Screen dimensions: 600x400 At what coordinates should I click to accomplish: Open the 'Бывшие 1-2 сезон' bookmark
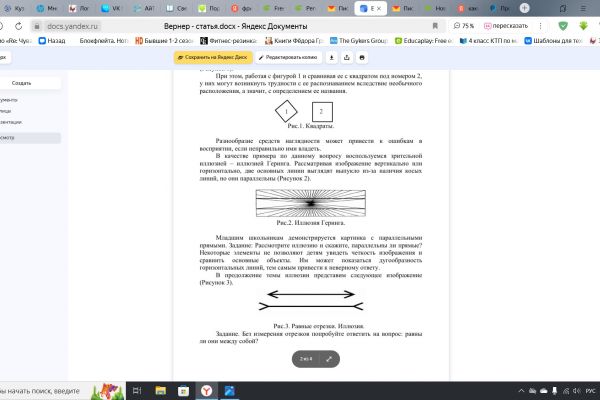[x=165, y=41]
